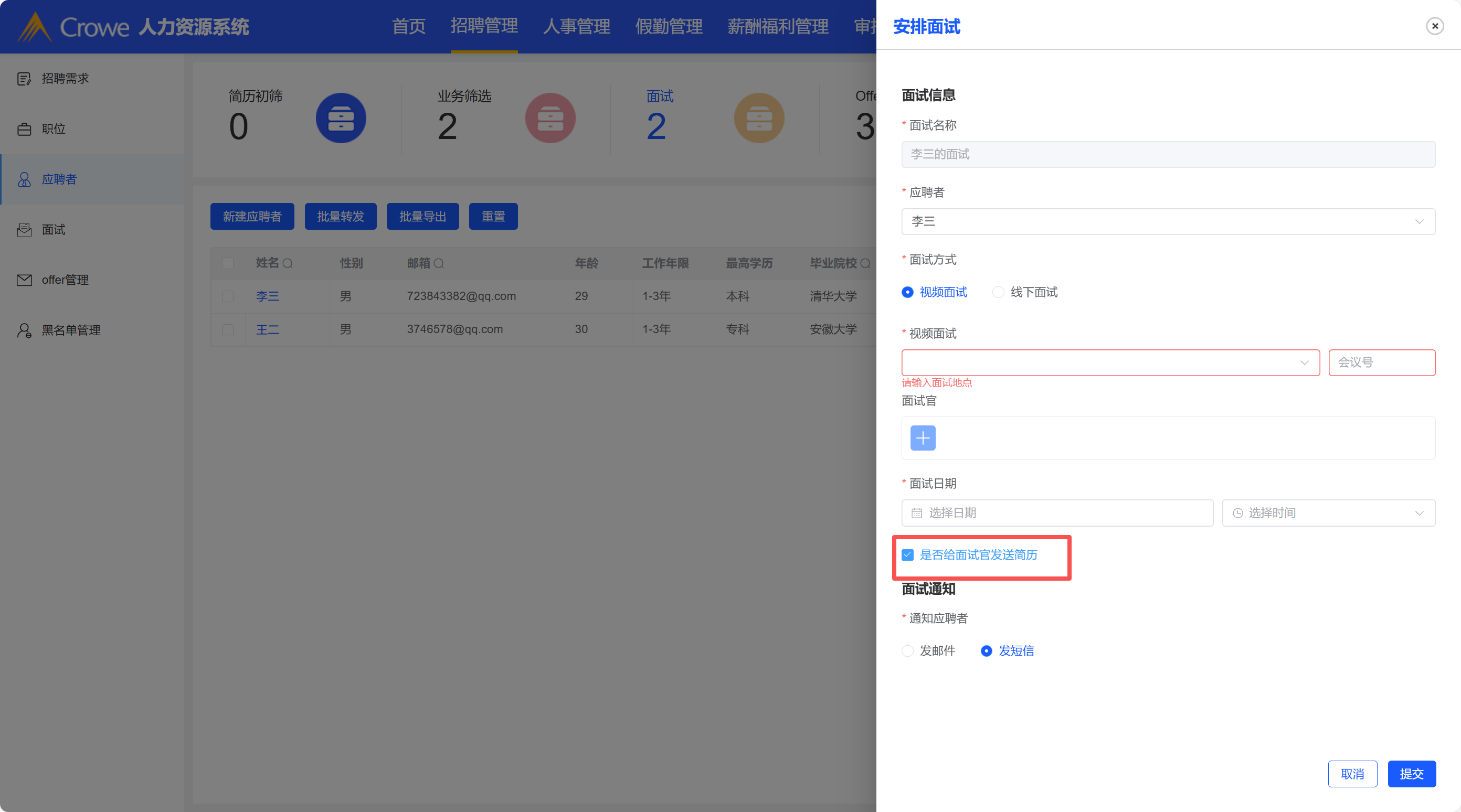This screenshot has width=1461, height=812.
Task: Click the blue plus icon to add interviewer
Action: point(923,438)
